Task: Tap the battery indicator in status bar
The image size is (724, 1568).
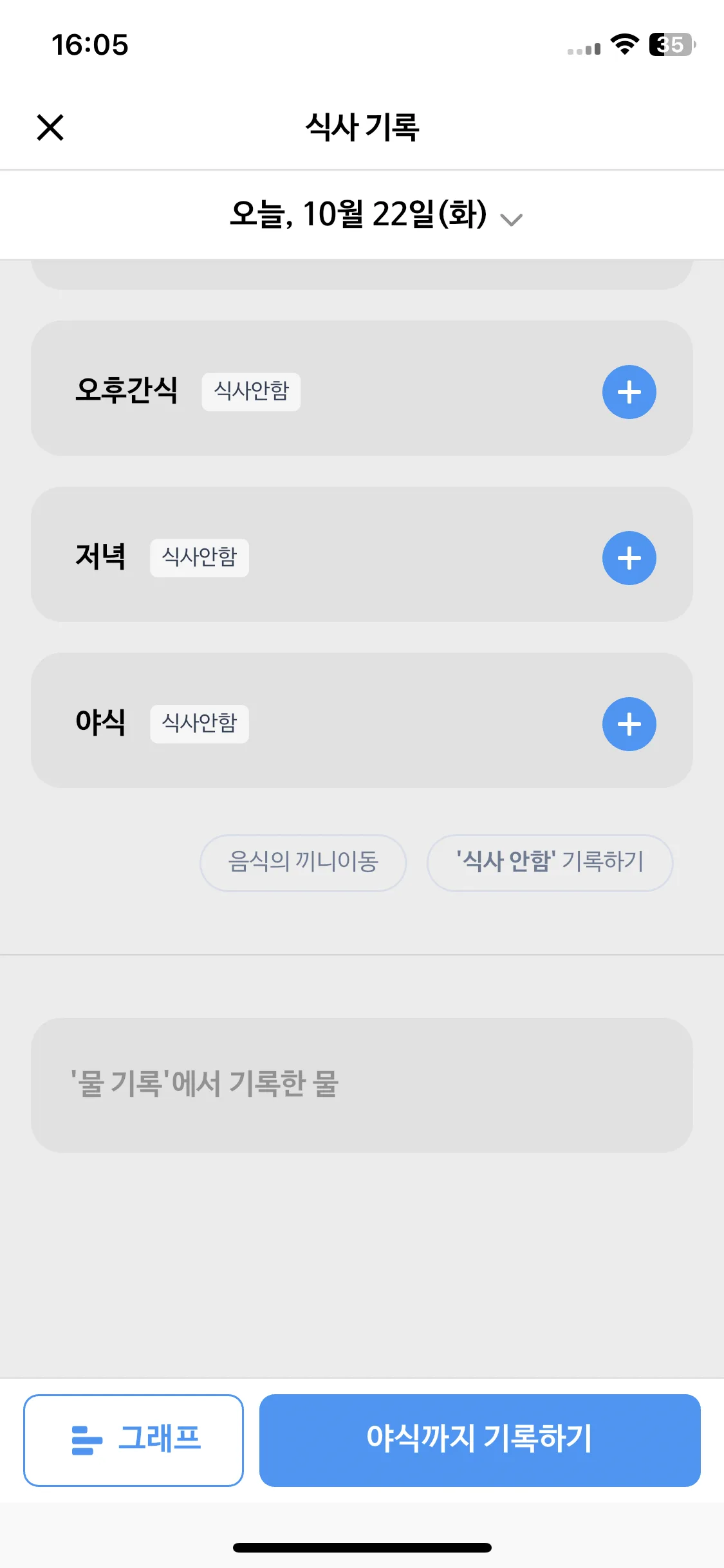Action: 673,44
